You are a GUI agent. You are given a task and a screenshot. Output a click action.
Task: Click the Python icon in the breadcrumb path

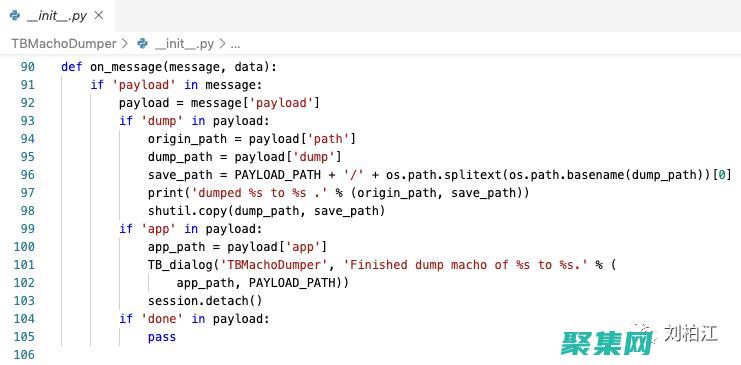pos(142,44)
